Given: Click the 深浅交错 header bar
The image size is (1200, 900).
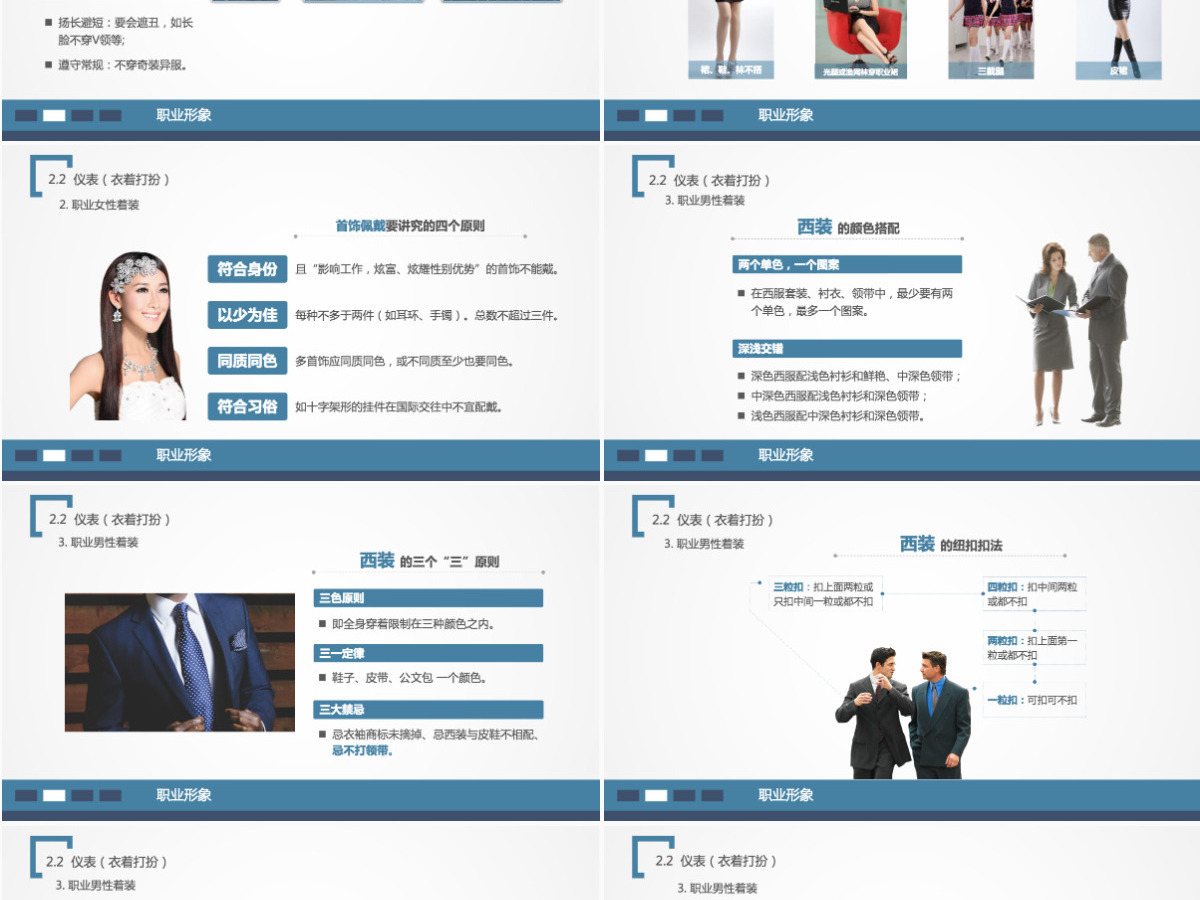Looking at the screenshot, I should tap(847, 349).
